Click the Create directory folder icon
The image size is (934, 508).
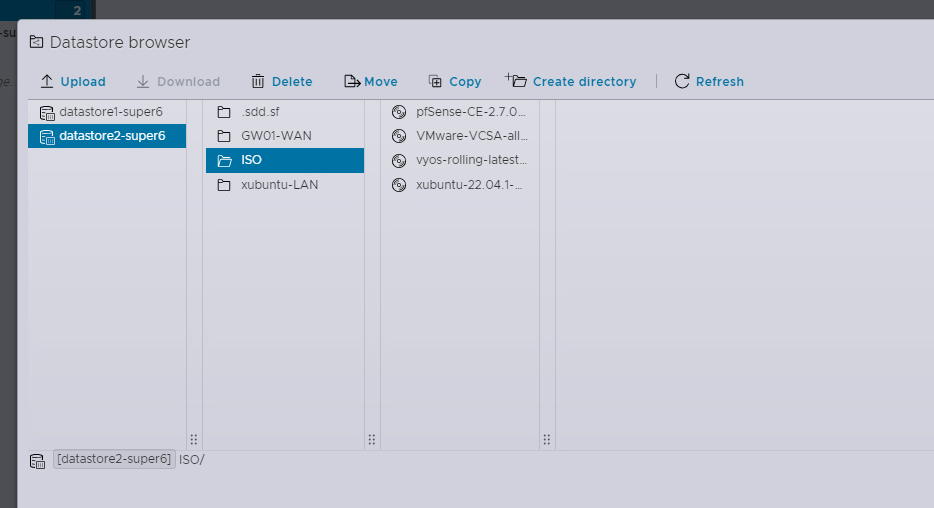(x=516, y=81)
